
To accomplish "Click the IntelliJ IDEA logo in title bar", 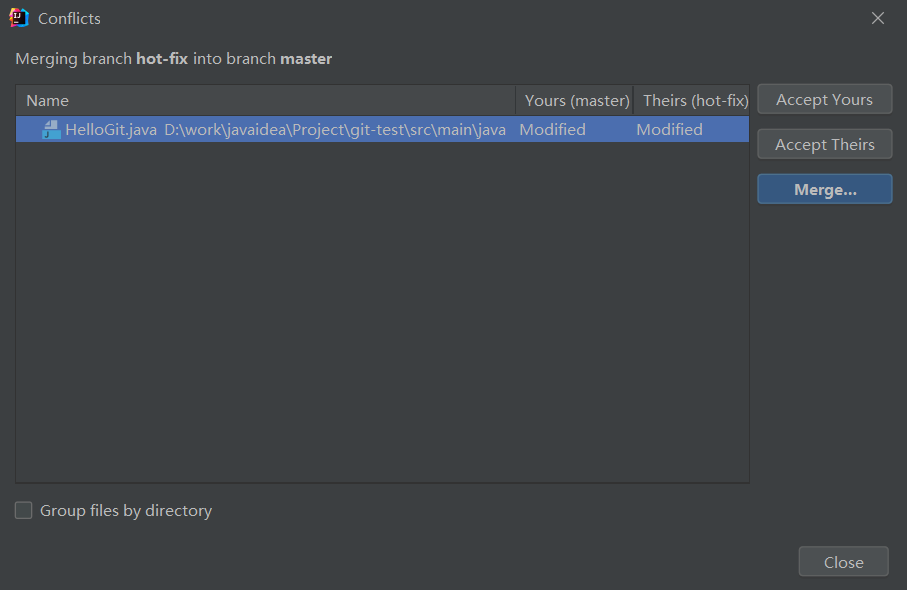I will pos(19,18).
